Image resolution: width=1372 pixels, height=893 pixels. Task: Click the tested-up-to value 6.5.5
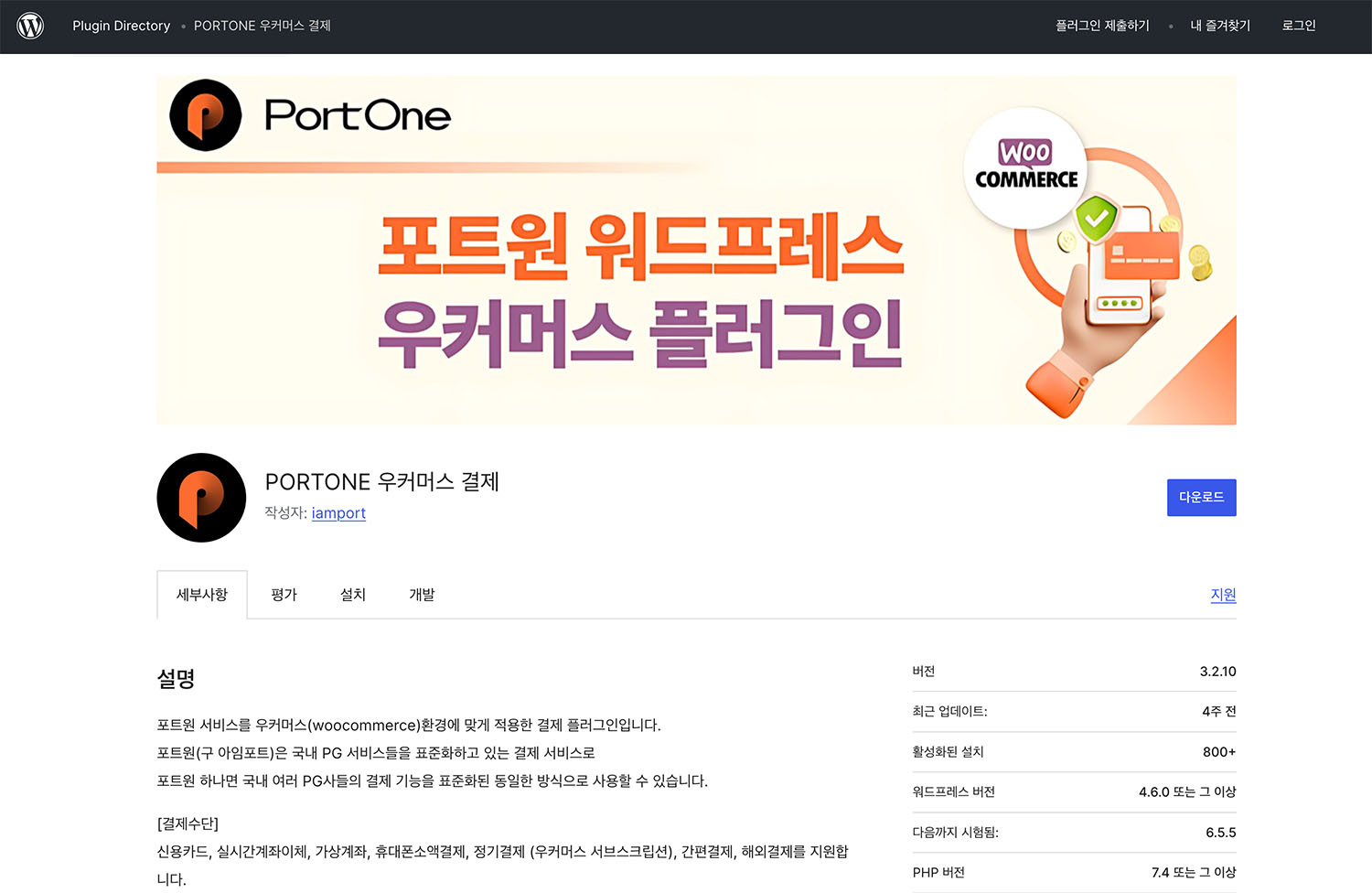(x=1221, y=833)
